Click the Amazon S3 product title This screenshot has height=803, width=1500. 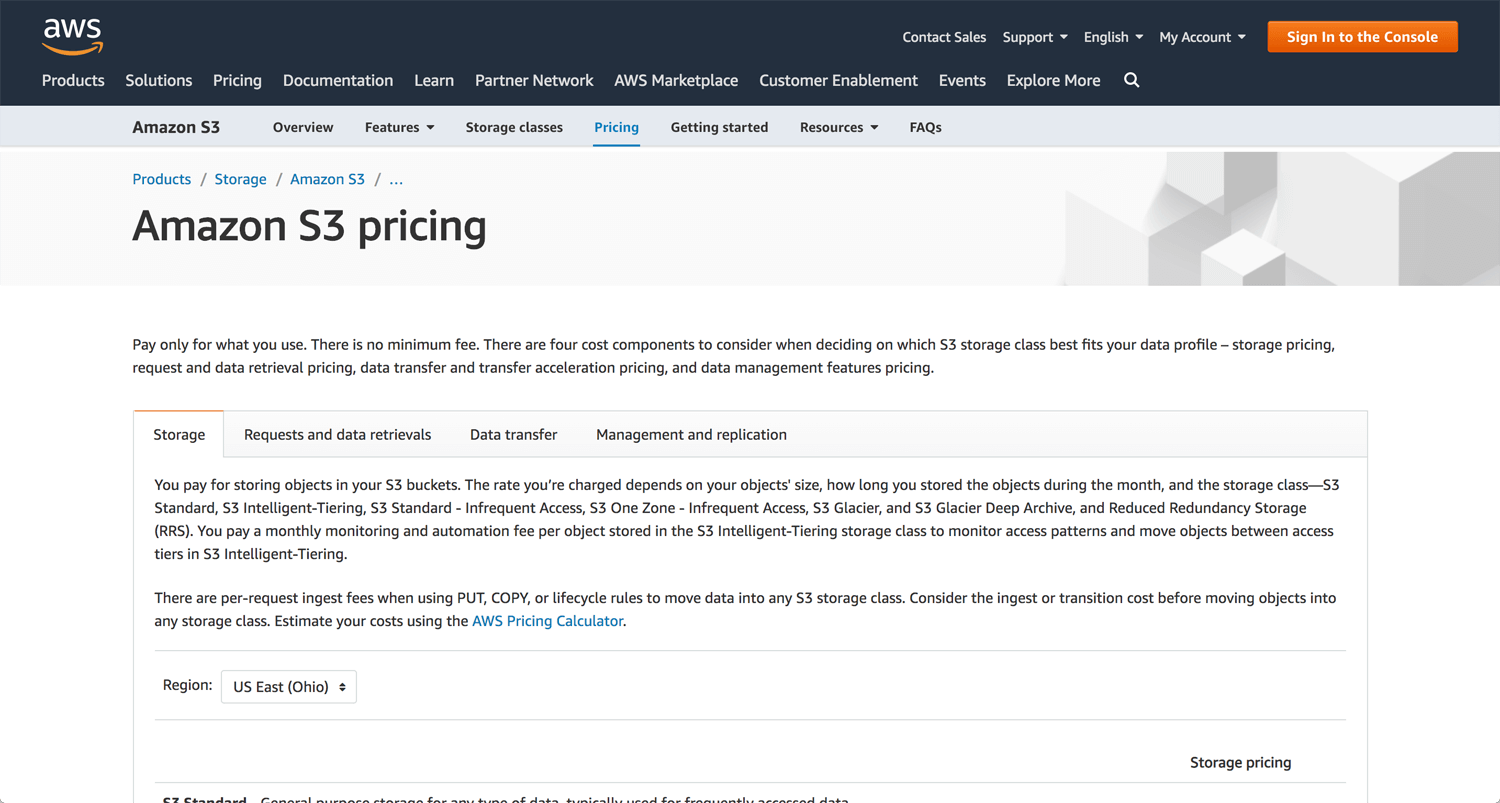coord(176,127)
